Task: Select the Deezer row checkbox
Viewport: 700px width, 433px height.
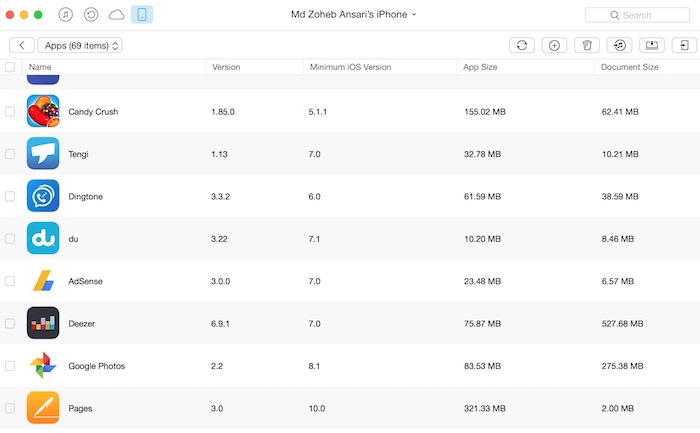Action: 10,323
